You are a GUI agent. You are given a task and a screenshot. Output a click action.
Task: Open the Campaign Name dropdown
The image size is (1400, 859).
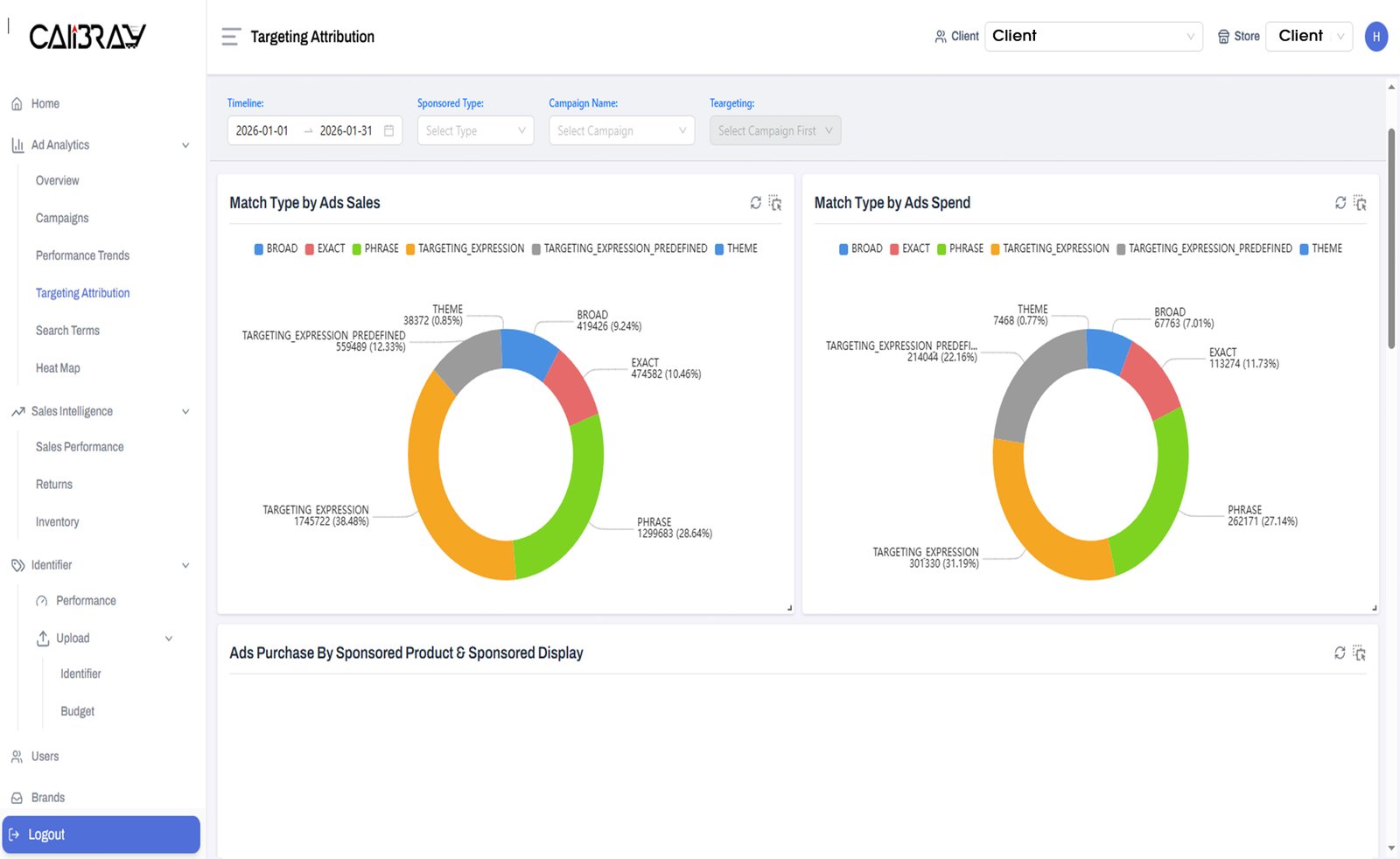click(x=621, y=131)
